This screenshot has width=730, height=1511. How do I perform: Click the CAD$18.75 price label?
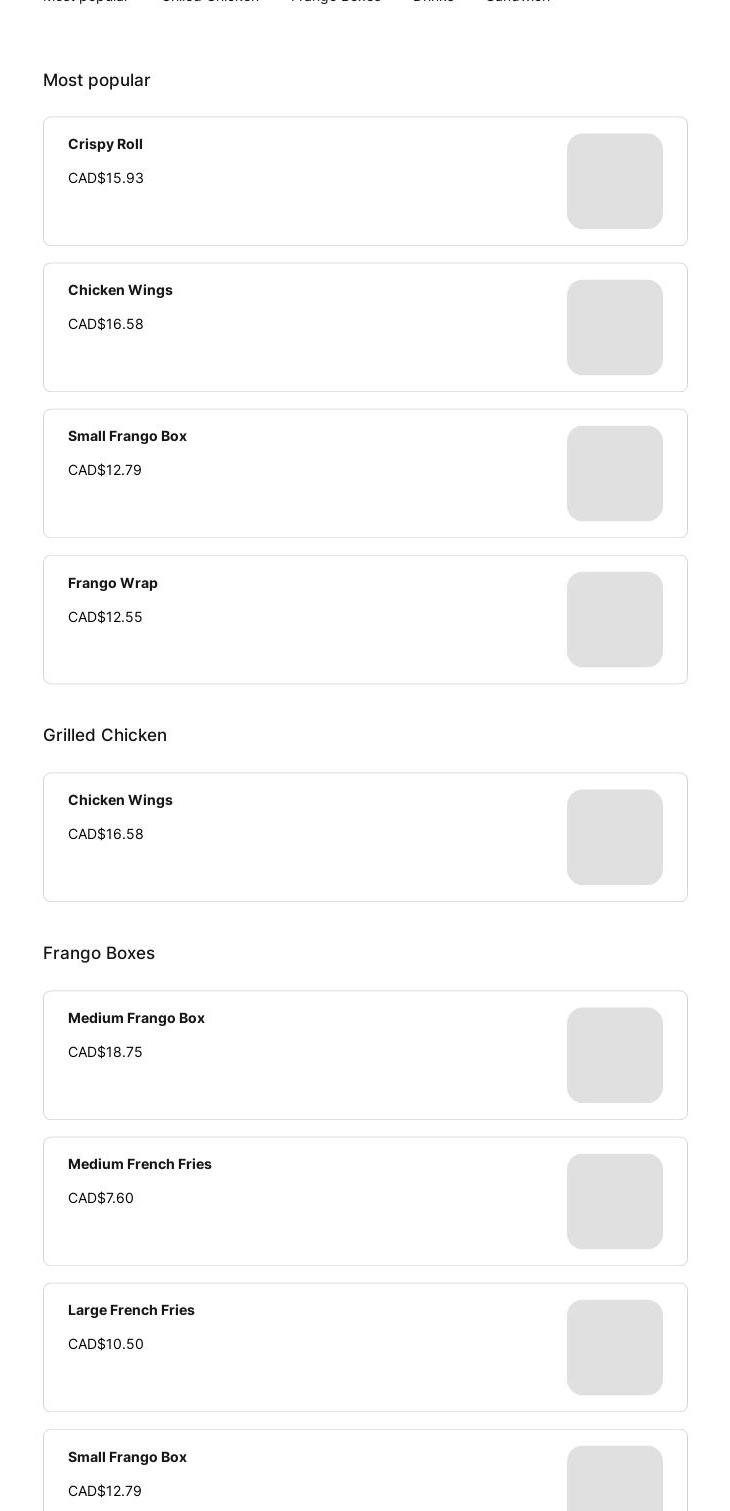[105, 1052]
